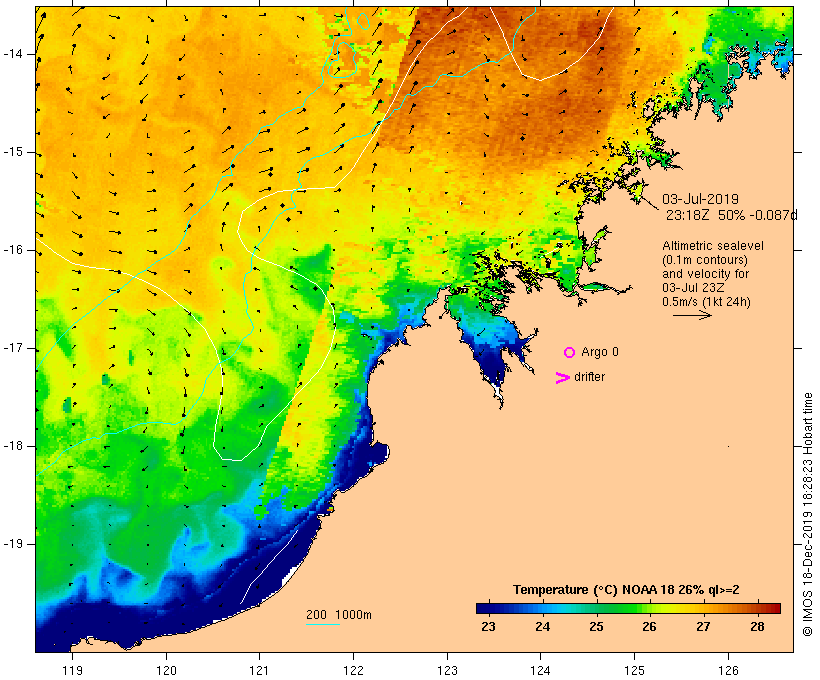Click longitude axis label 119
This screenshot has height=680, width=820.
[x=72, y=670]
